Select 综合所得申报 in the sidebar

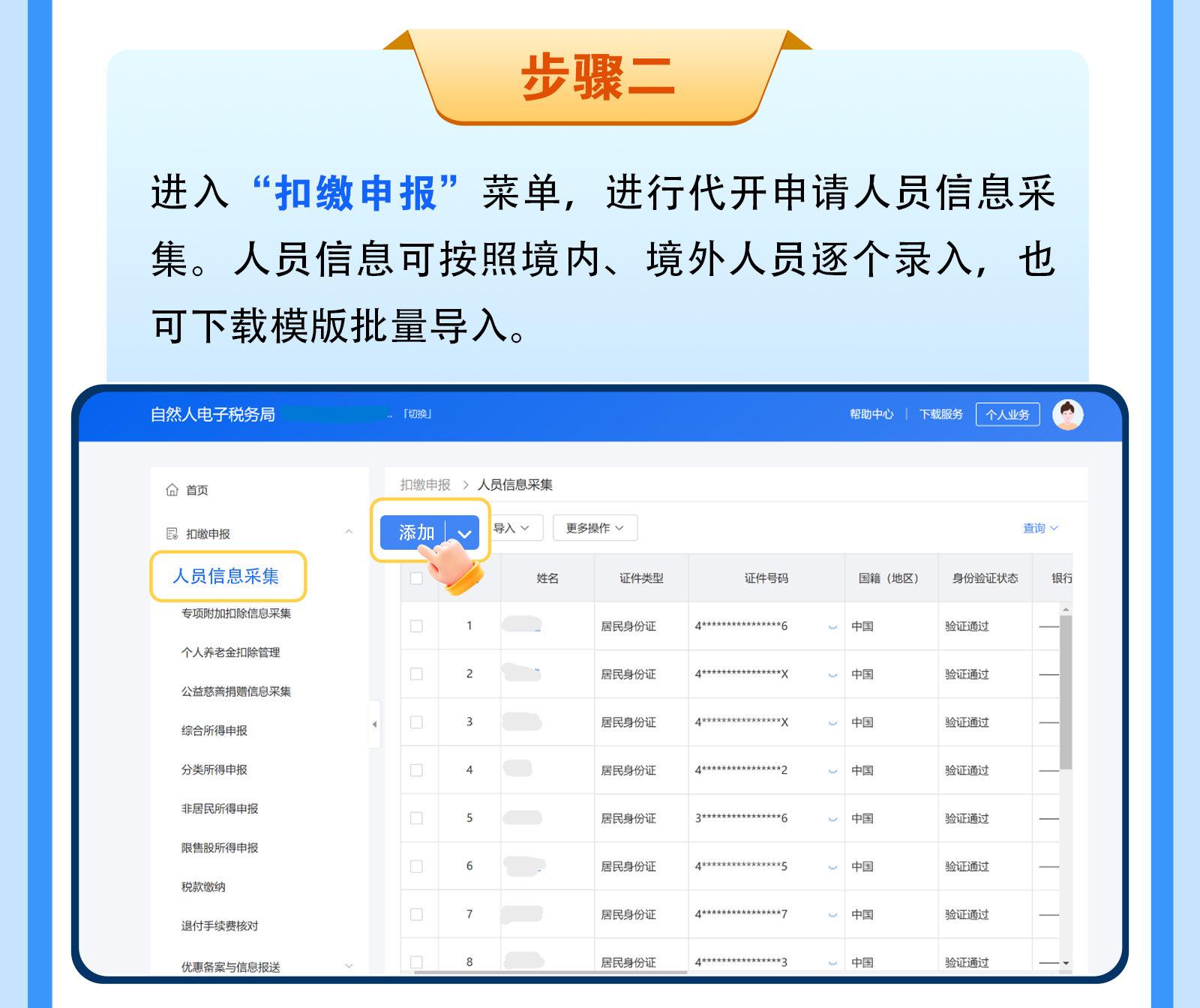pos(214,730)
